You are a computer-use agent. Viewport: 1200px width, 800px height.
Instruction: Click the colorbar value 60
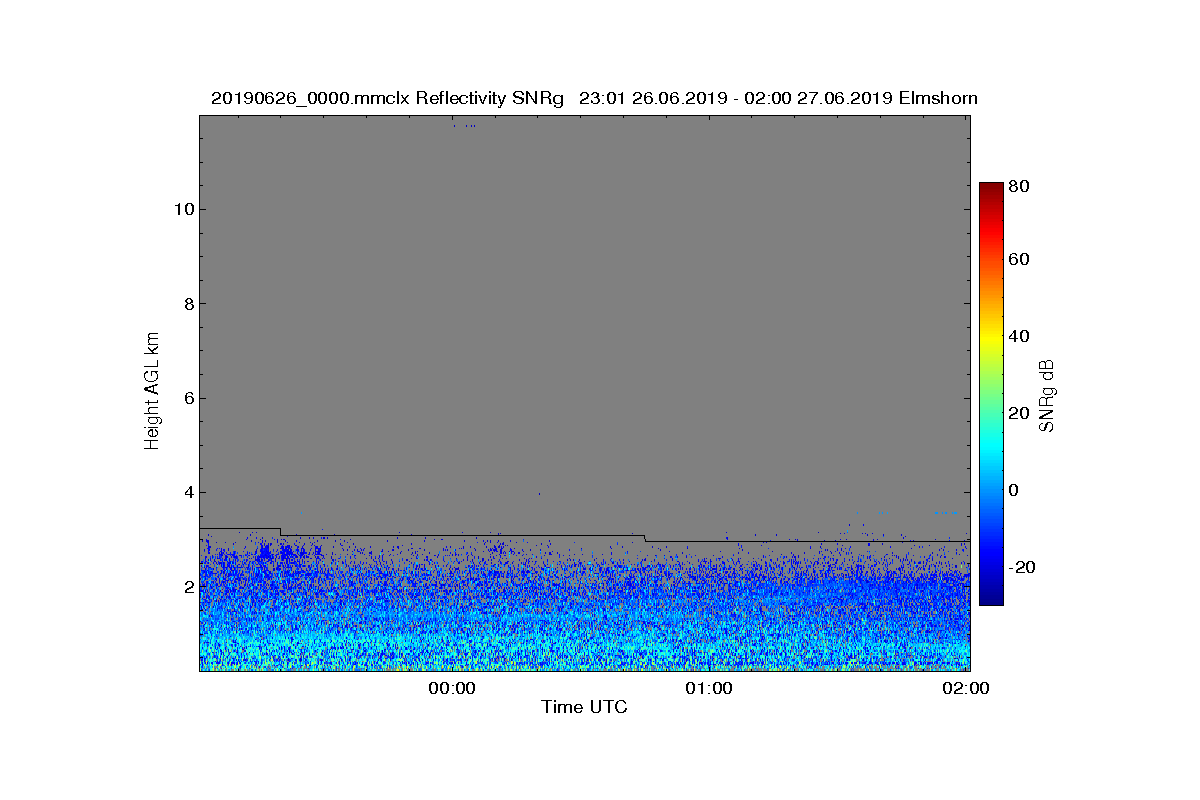point(1019,260)
